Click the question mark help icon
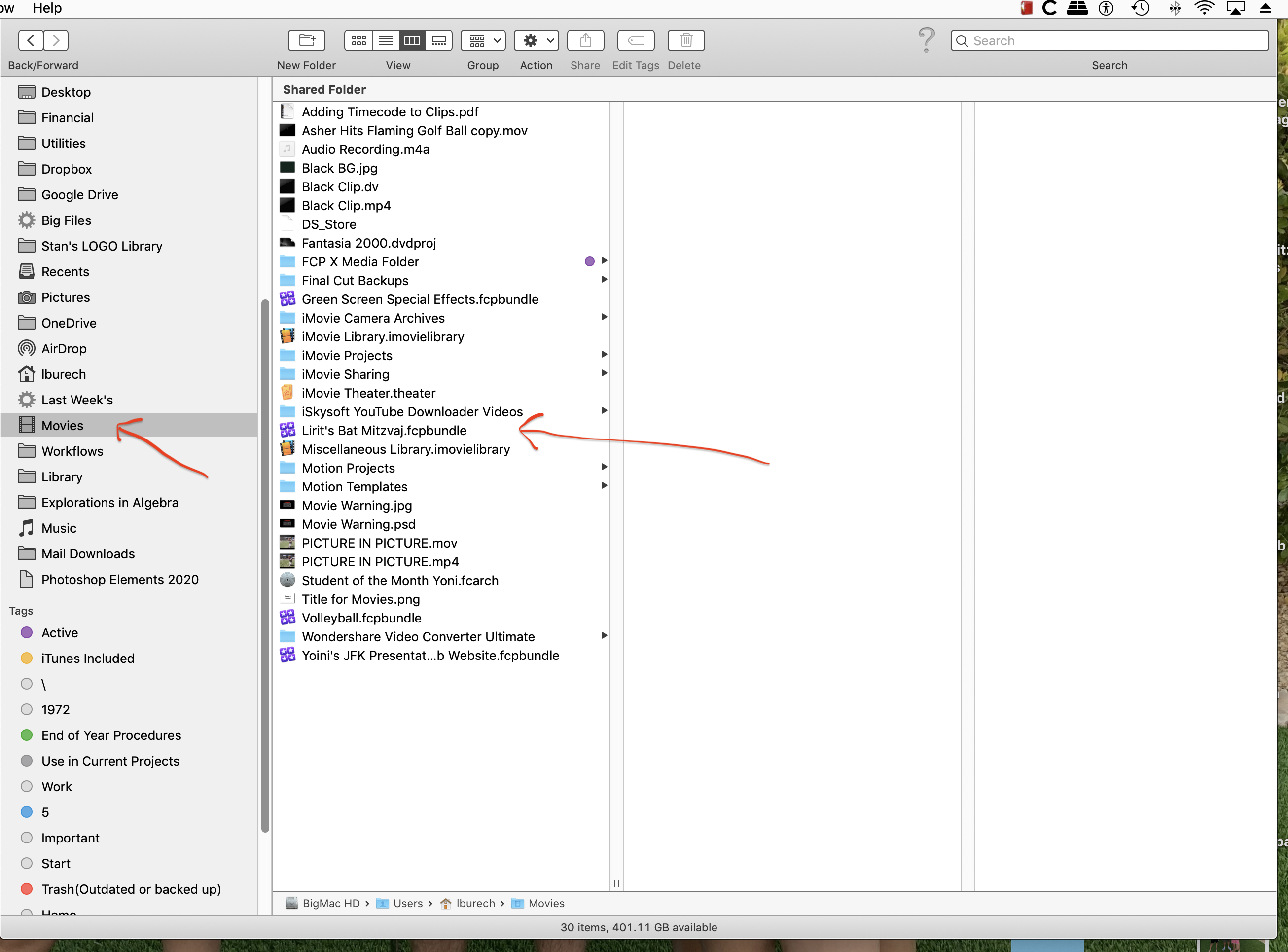The height and width of the screenshot is (952, 1288). click(x=926, y=39)
